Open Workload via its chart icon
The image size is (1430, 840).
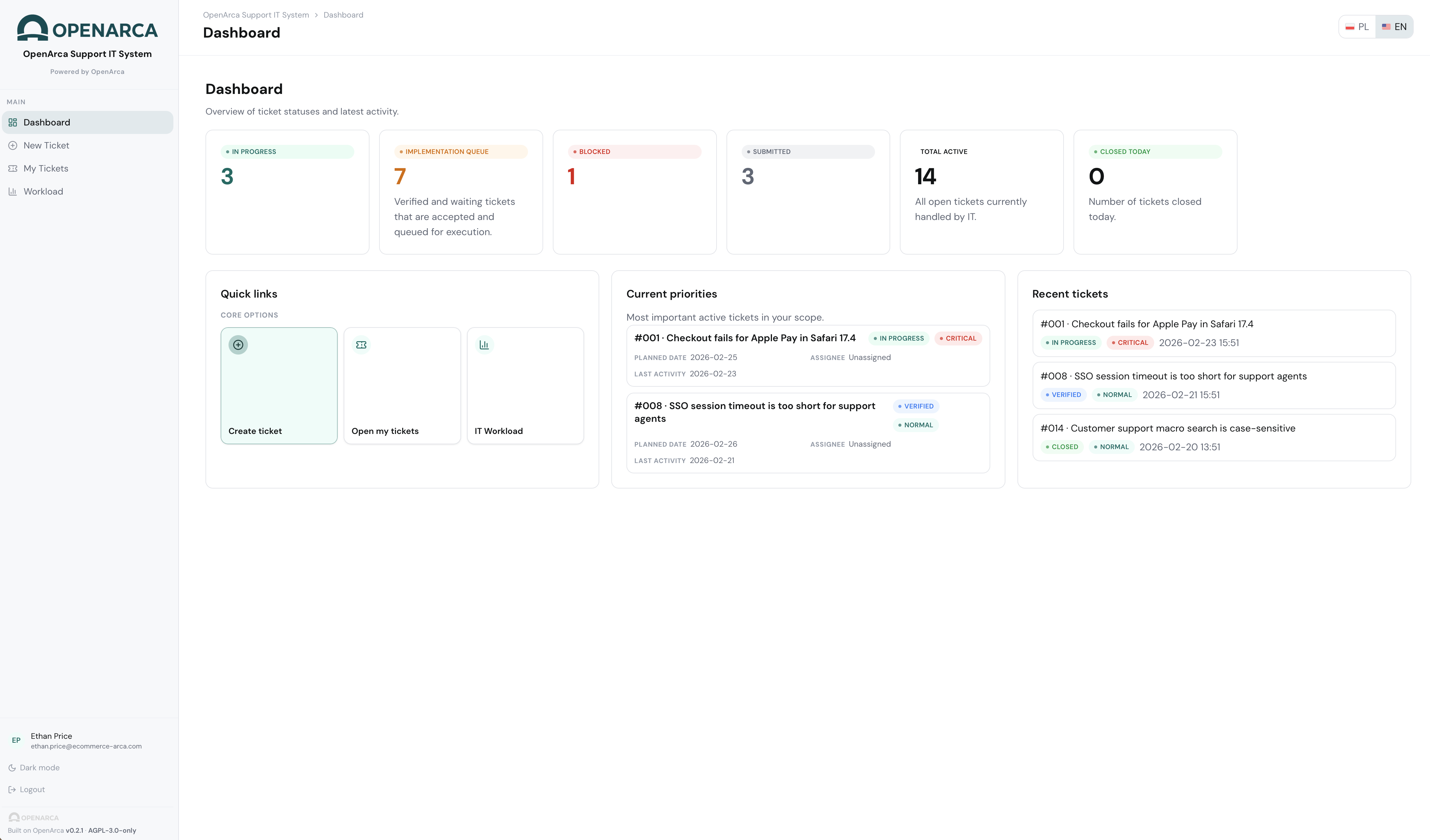13,191
